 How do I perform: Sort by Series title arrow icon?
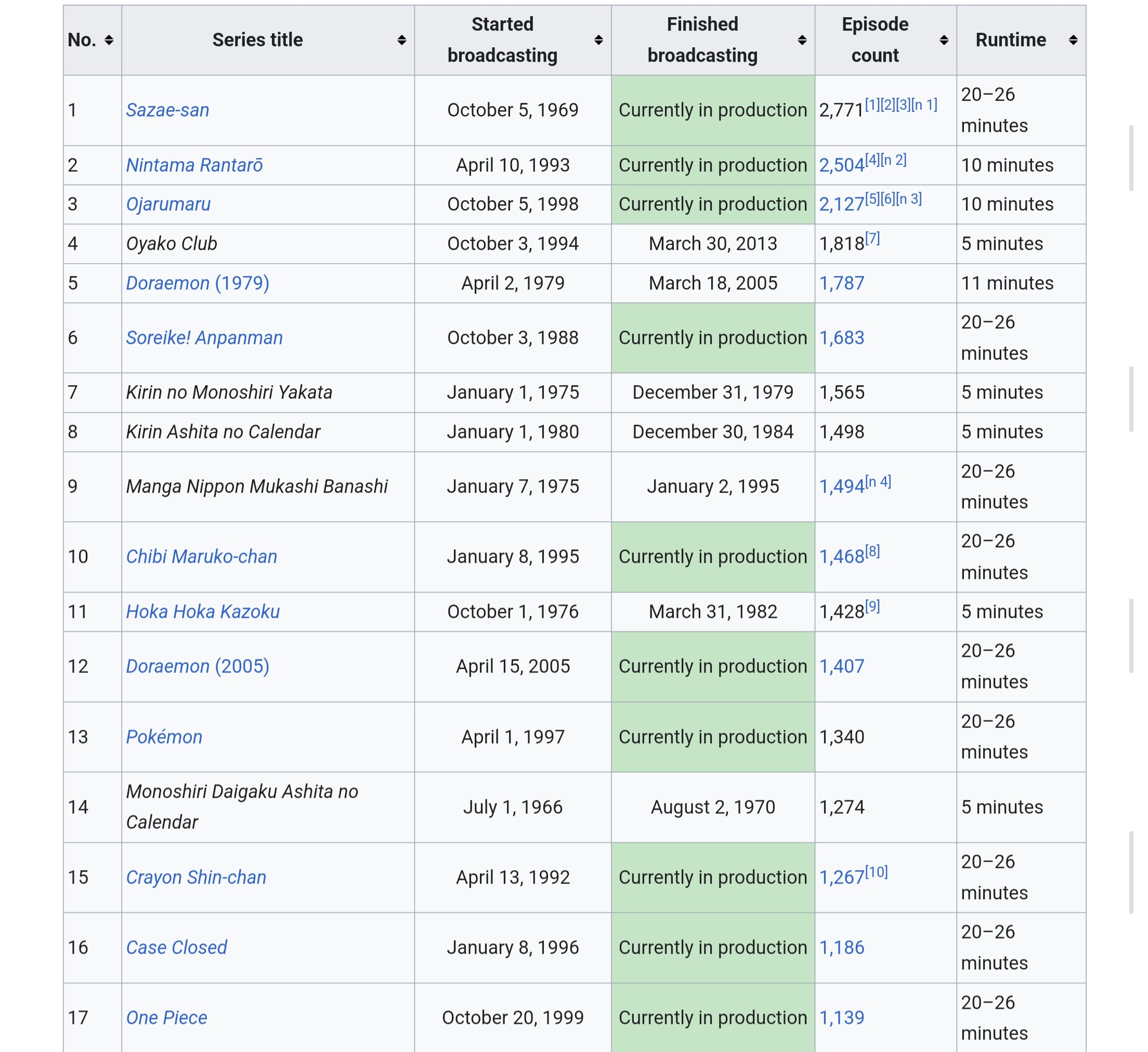coord(401,40)
